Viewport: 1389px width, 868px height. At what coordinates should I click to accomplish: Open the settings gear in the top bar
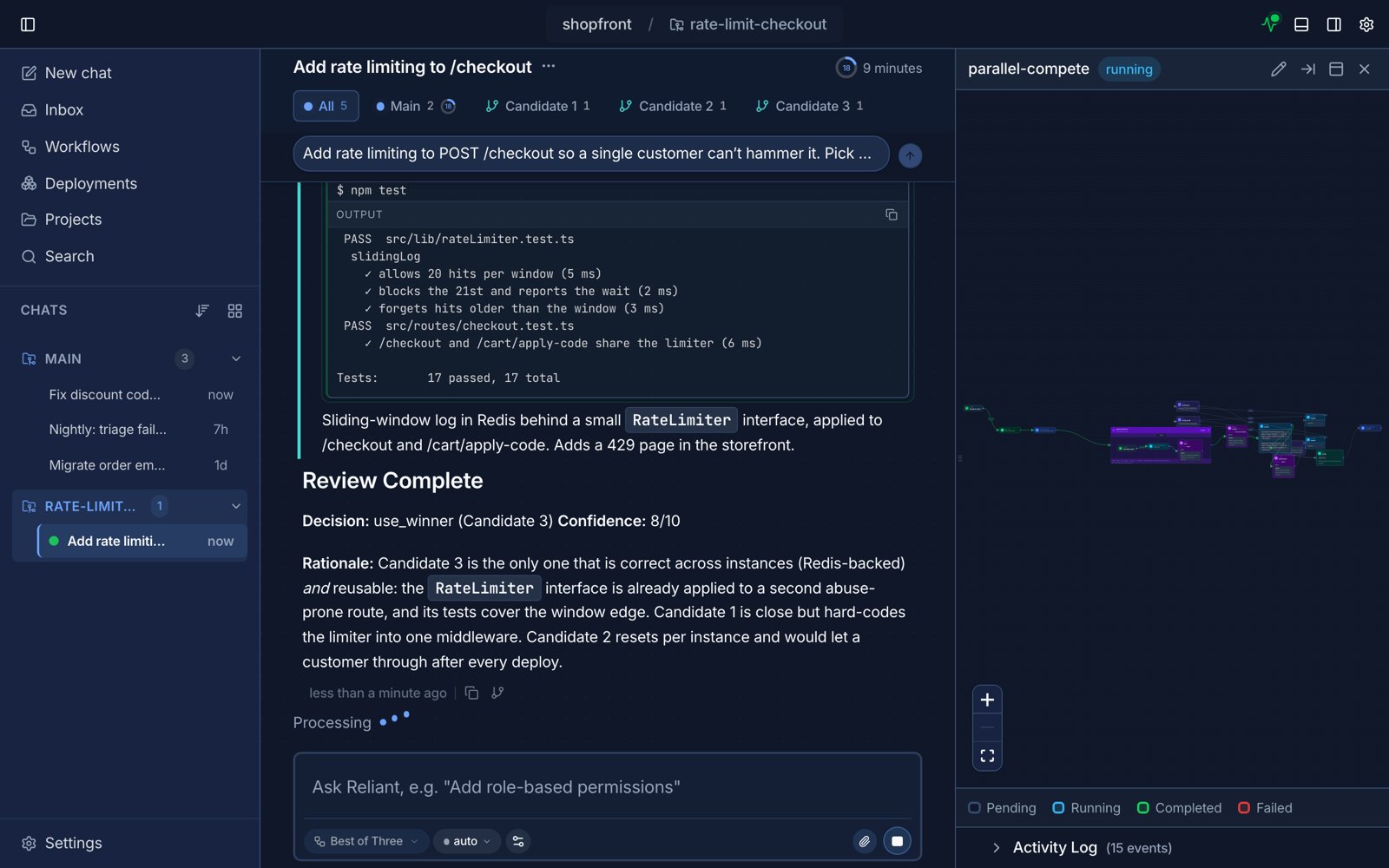pyautogui.click(x=1366, y=24)
